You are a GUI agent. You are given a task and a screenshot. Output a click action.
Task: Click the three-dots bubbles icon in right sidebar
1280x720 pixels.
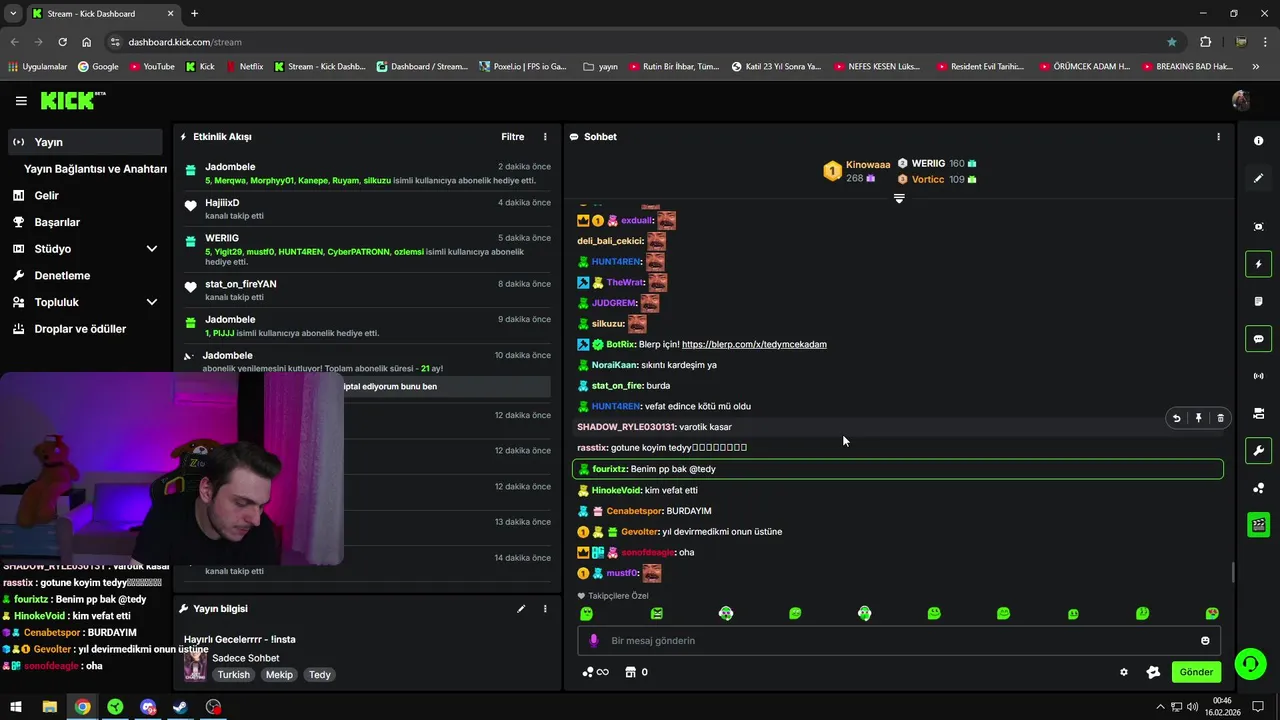[x=1258, y=488]
